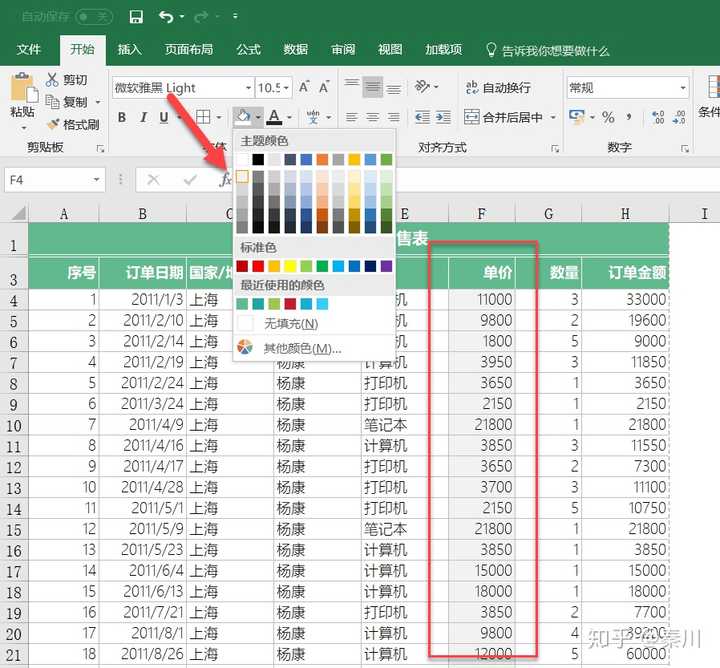Click the 复制 copy button

coord(67,102)
